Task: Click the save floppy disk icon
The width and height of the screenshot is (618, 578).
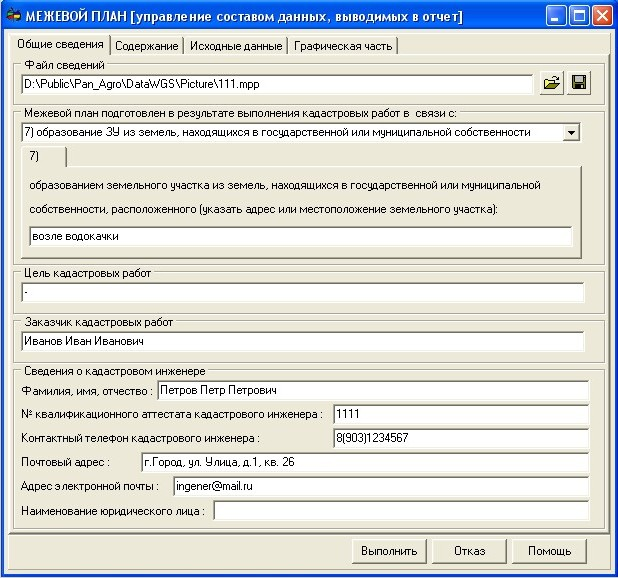Action: coord(578,84)
